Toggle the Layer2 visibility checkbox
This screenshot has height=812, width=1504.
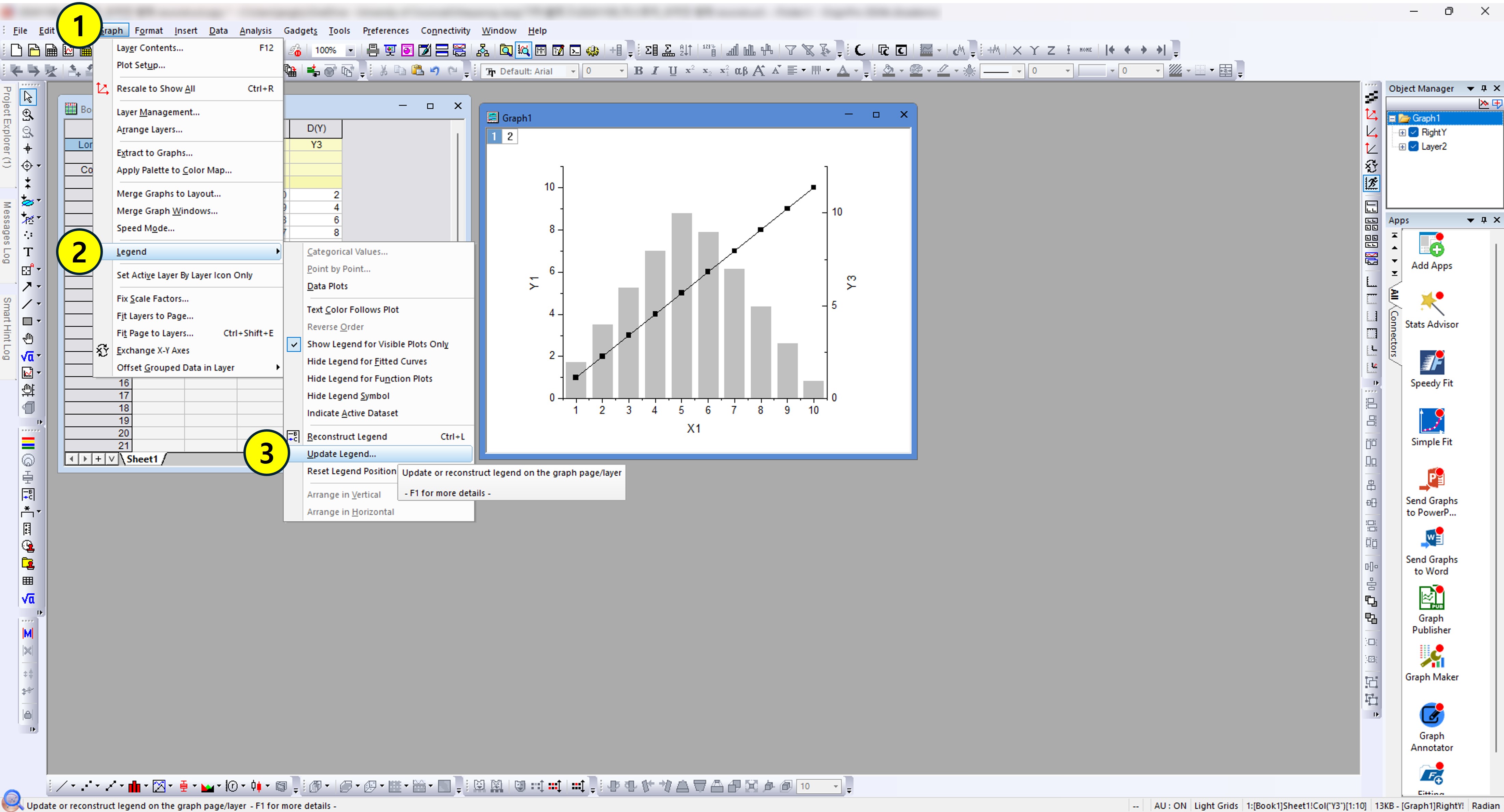[1413, 147]
